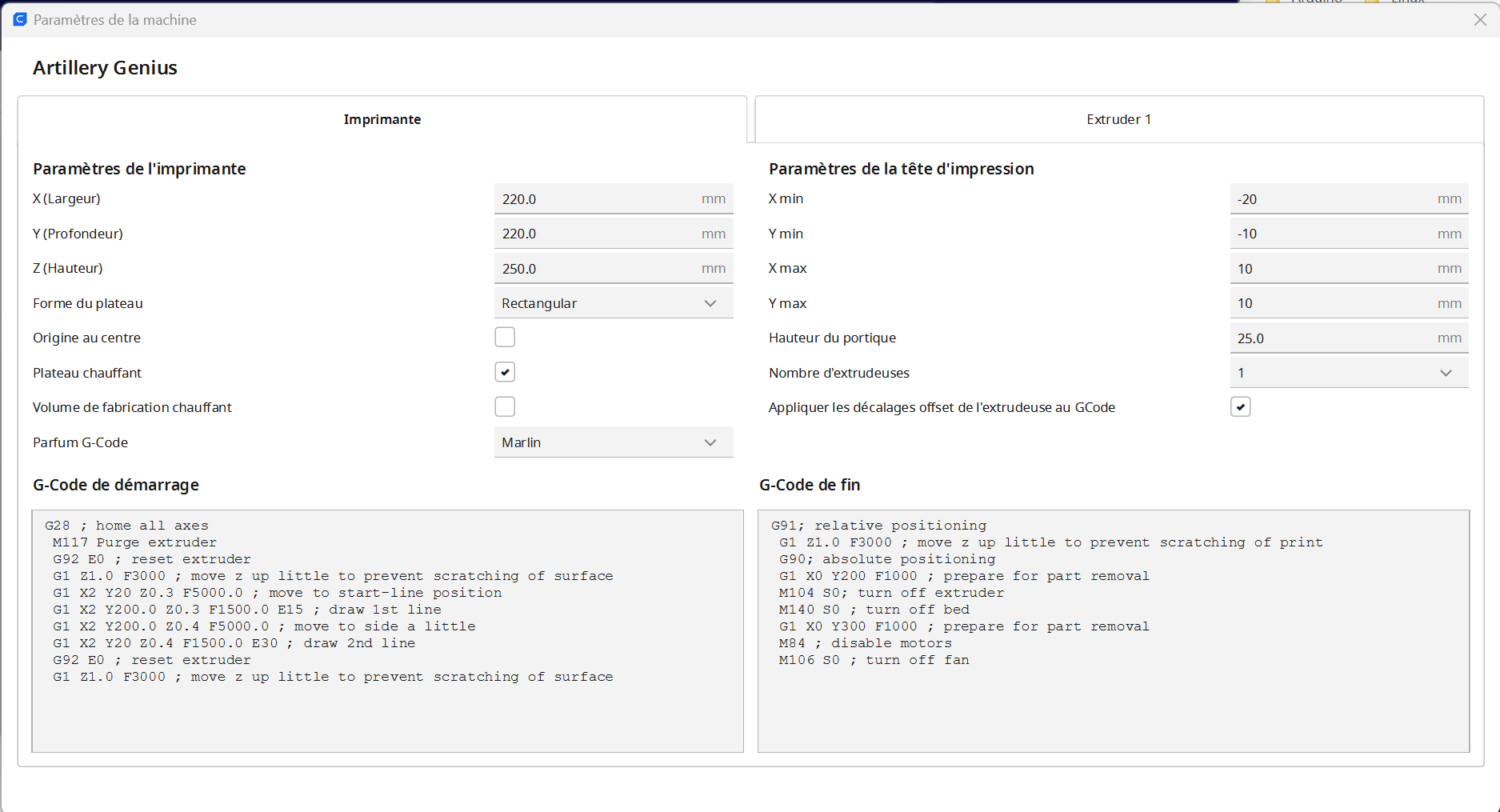The height and width of the screenshot is (812, 1500).
Task: Click the 'move to side a little' line
Action: tap(264, 626)
